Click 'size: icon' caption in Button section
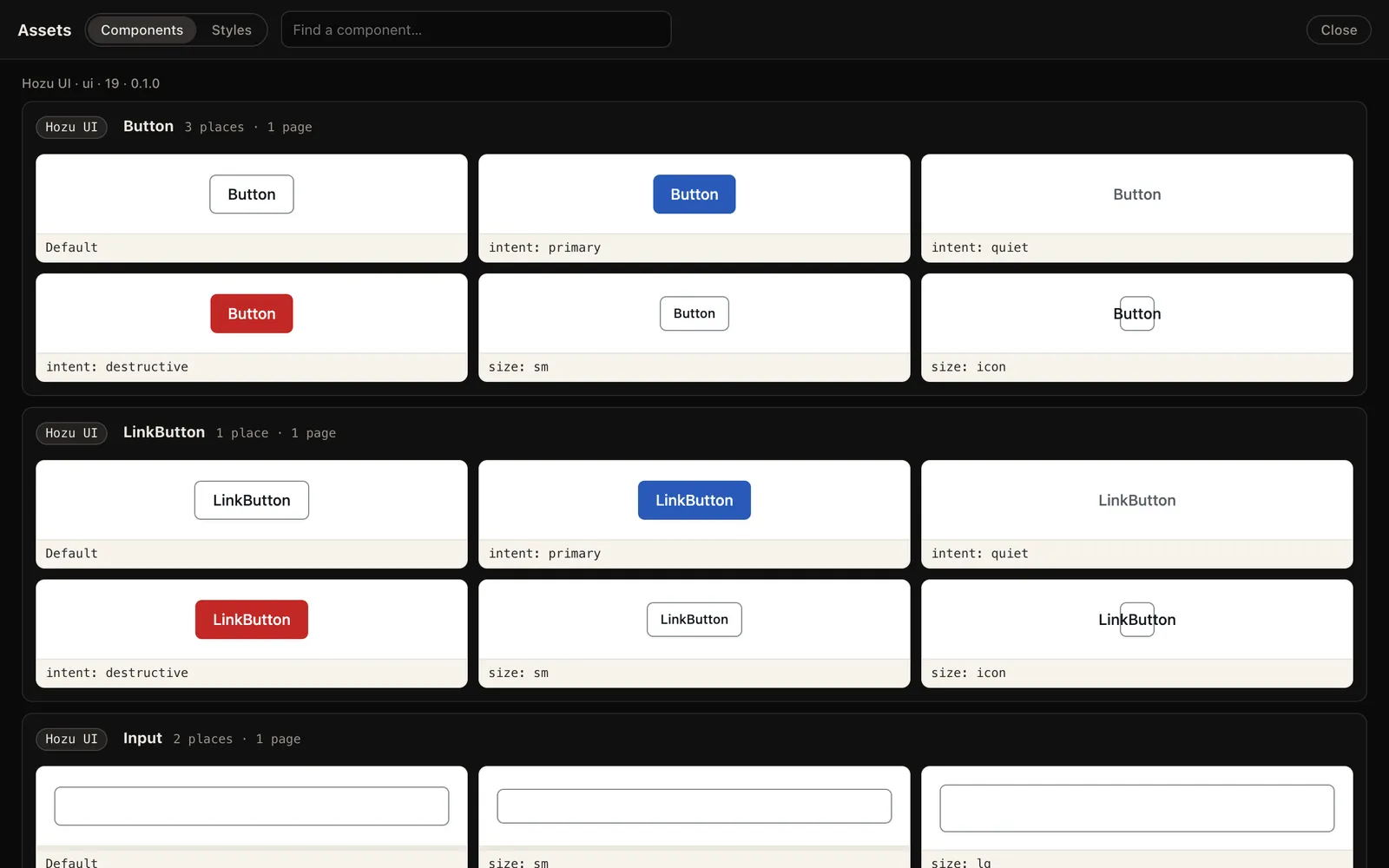 coord(968,367)
